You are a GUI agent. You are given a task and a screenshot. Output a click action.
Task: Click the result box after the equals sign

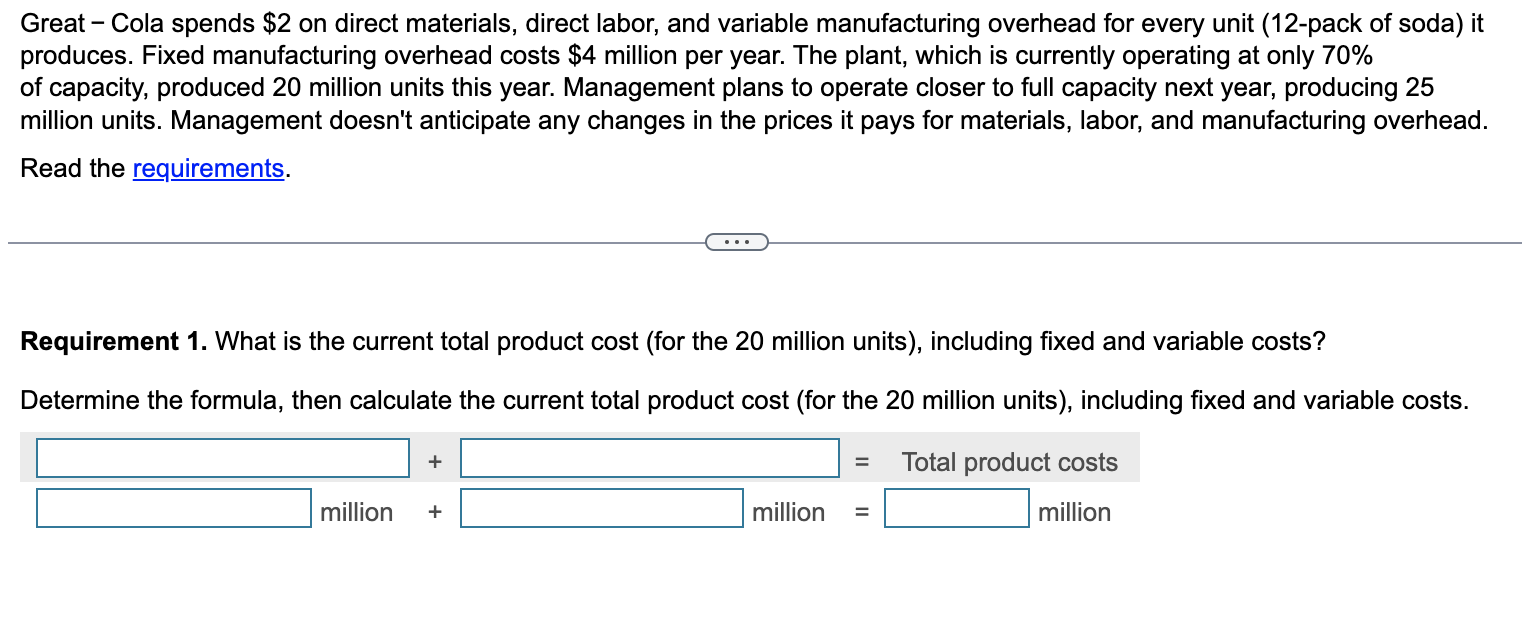click(x=956, y=508)
